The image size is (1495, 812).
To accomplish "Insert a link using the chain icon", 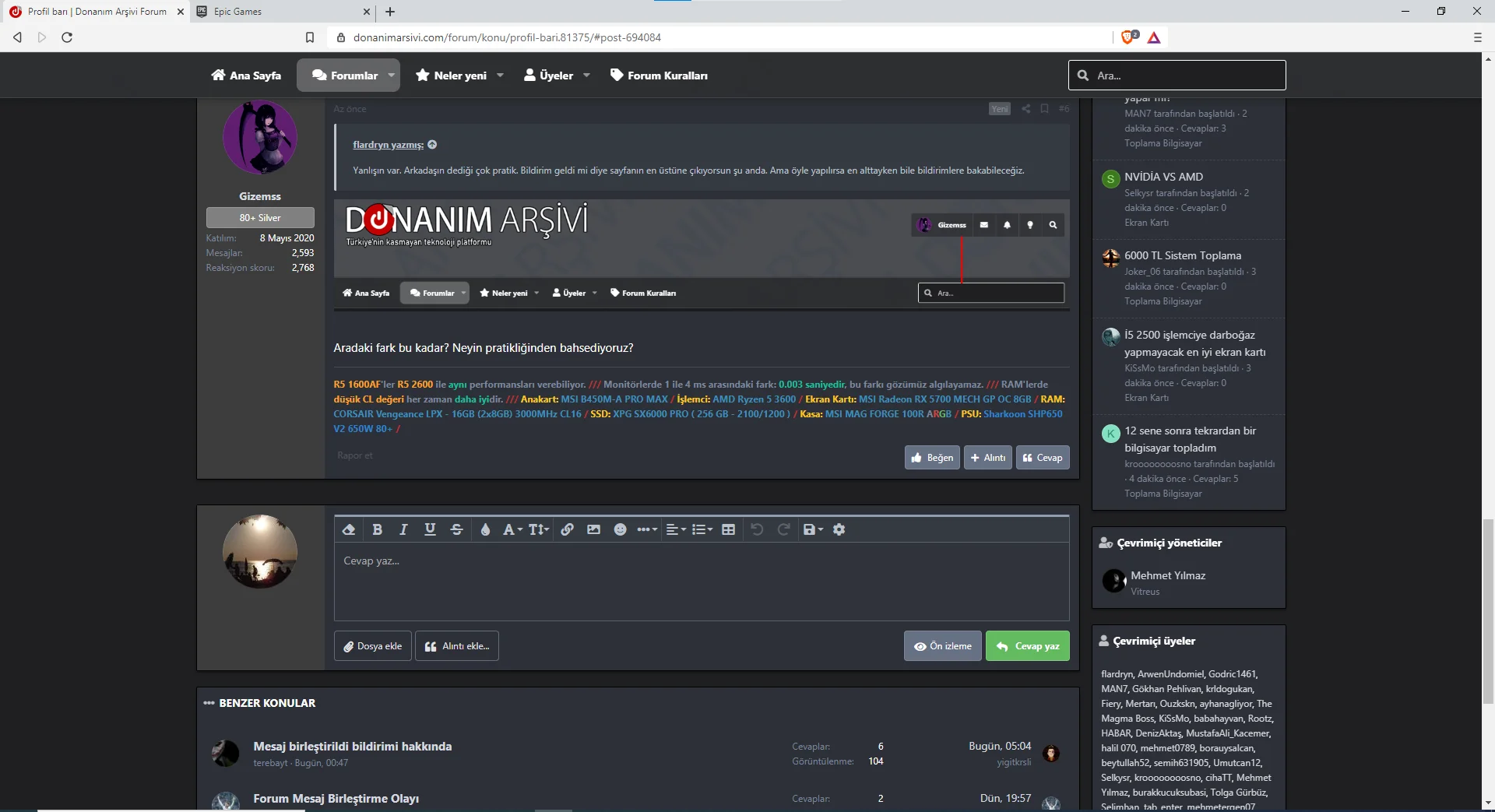I will click(x=567, y=529).
